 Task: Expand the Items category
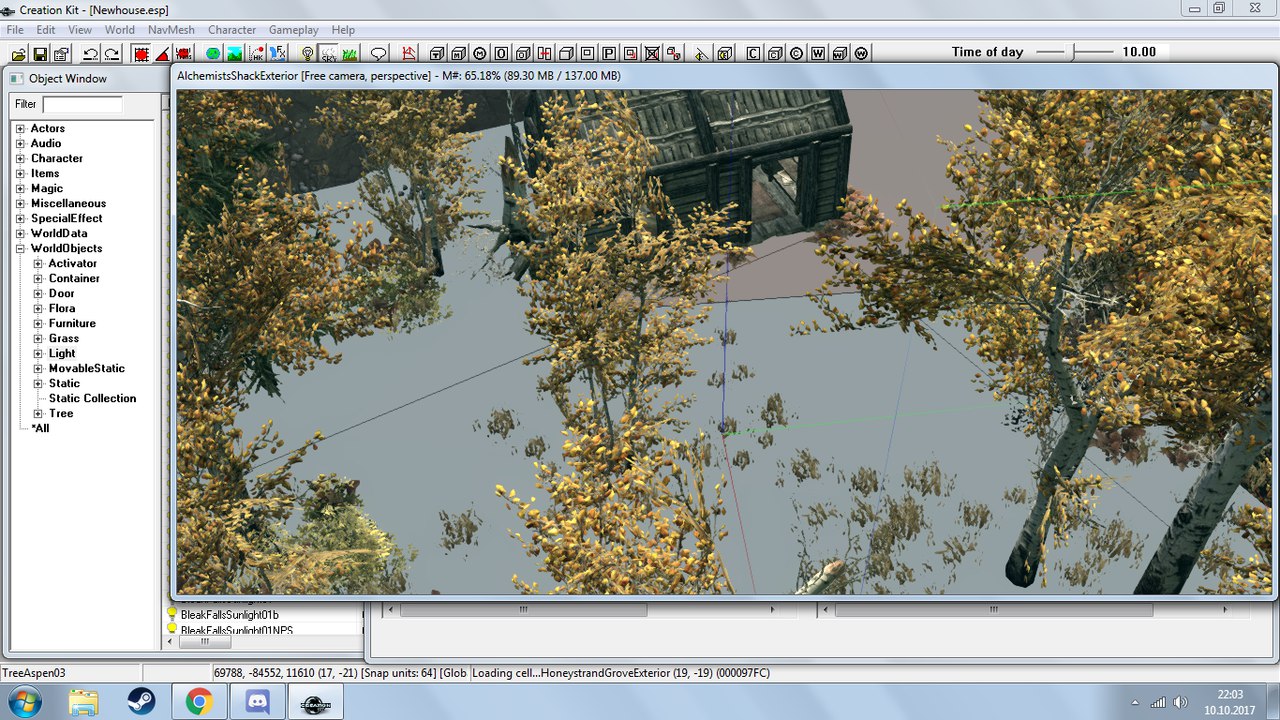(x=20, y=174)
